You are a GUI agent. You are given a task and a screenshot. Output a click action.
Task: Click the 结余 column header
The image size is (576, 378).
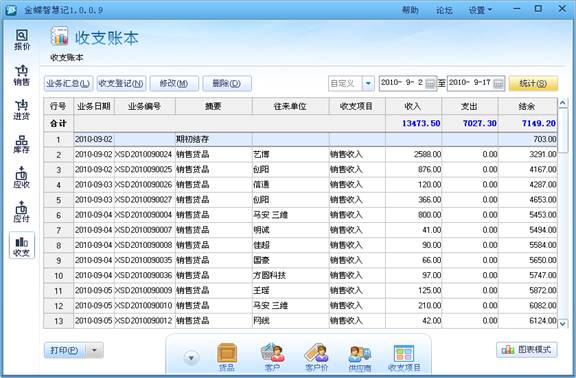pos(527,107)
